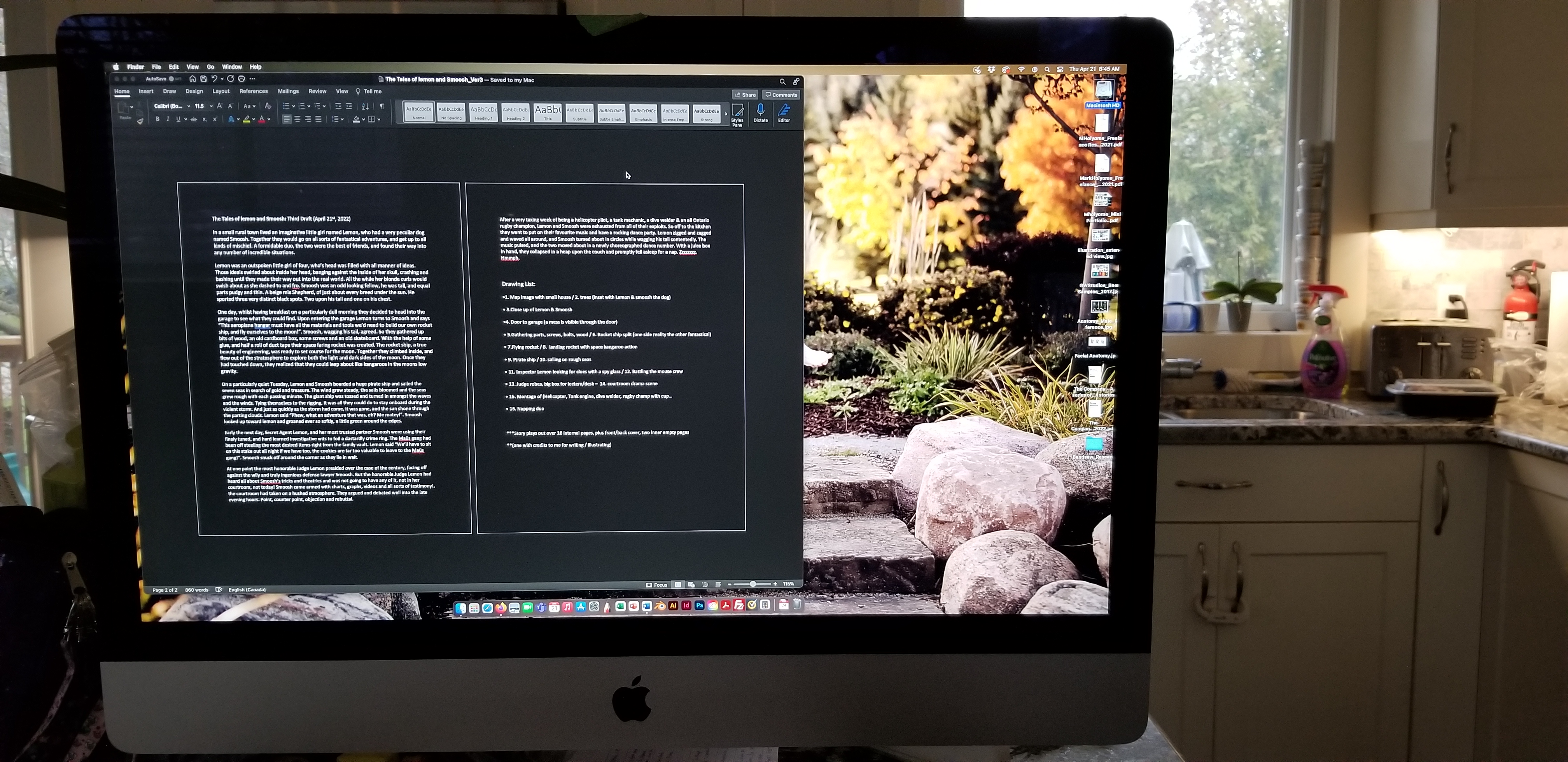Screen dimensions: 1568x762
Task: Click the Sort A-Z icon
Action: (x=365, y=107)
